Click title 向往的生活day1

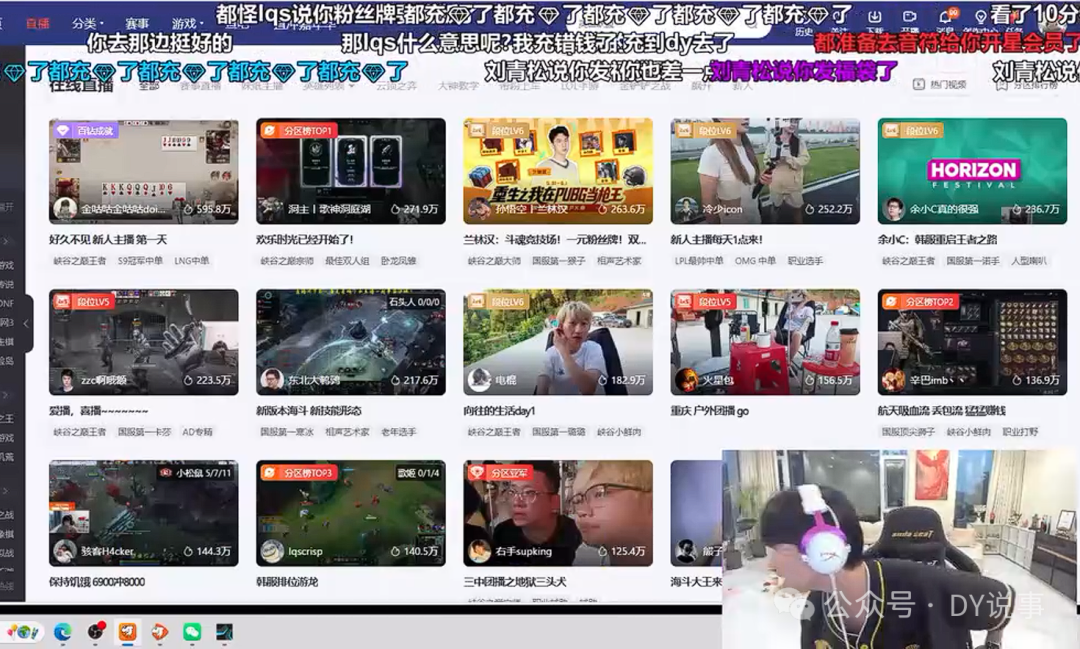[x=499, y=411]
